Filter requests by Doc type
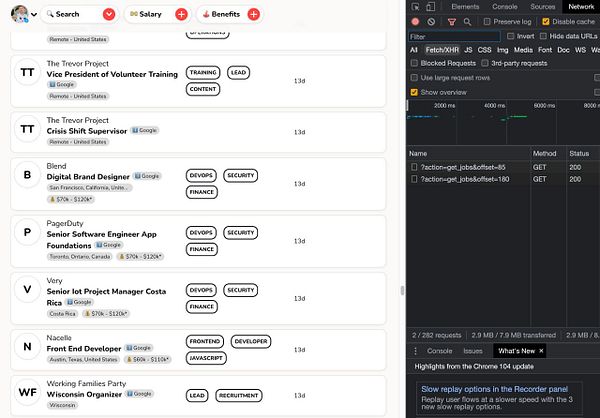Screen dimensions: 600x418 [563, 50]
